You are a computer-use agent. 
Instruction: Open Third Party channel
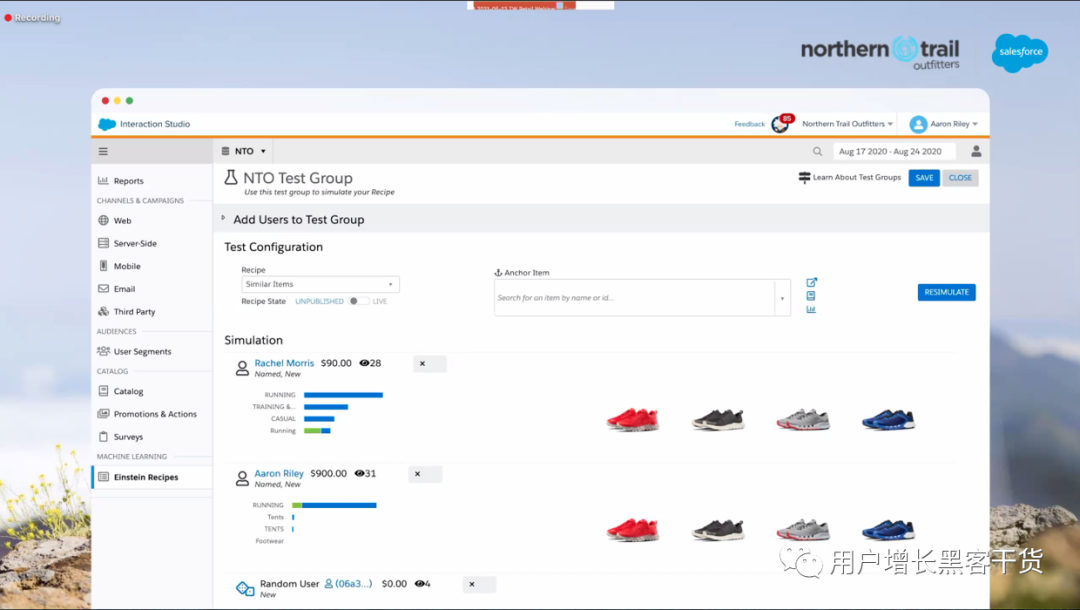(134, 312)
